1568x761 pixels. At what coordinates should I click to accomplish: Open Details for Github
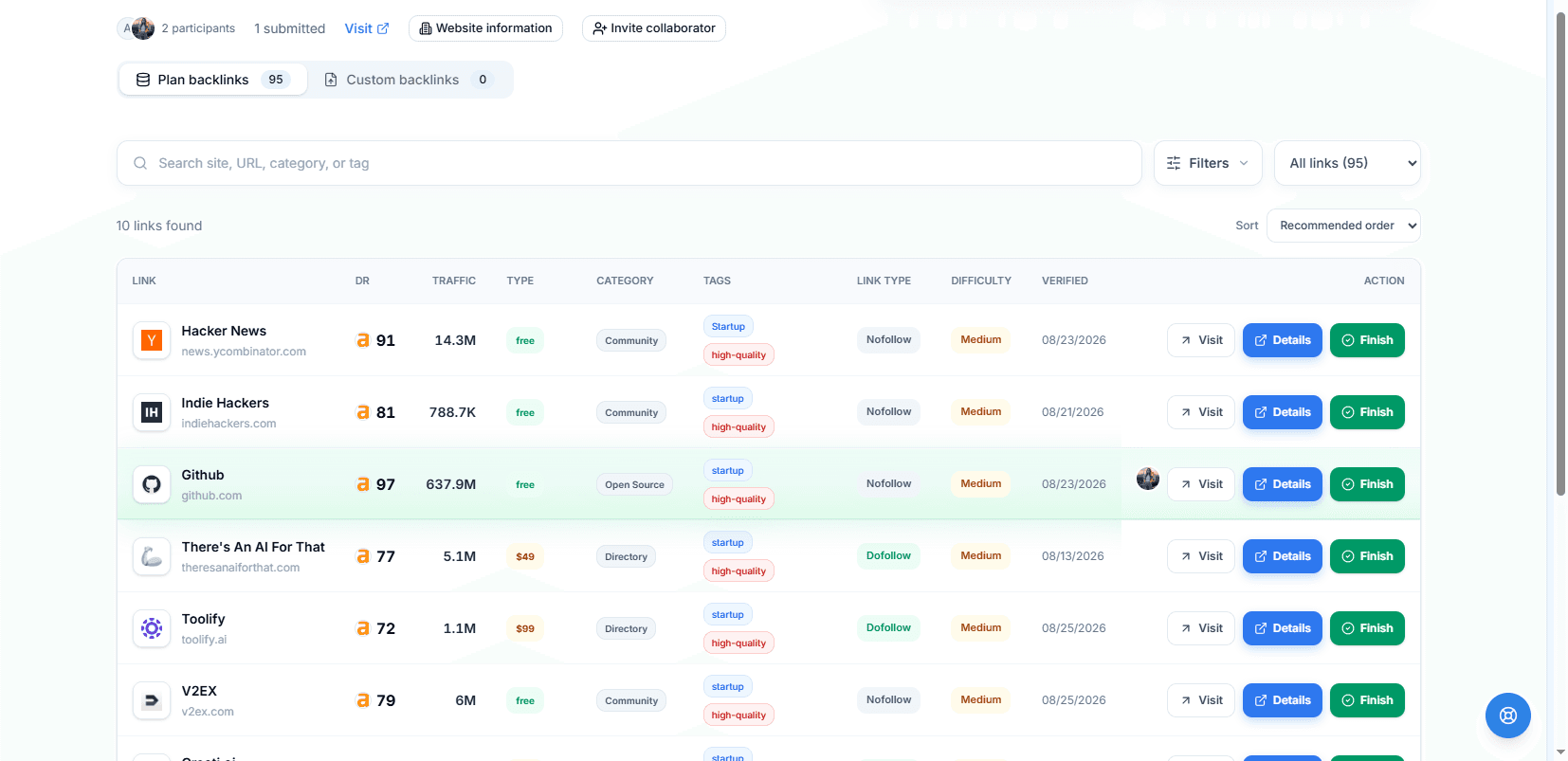1283,484
